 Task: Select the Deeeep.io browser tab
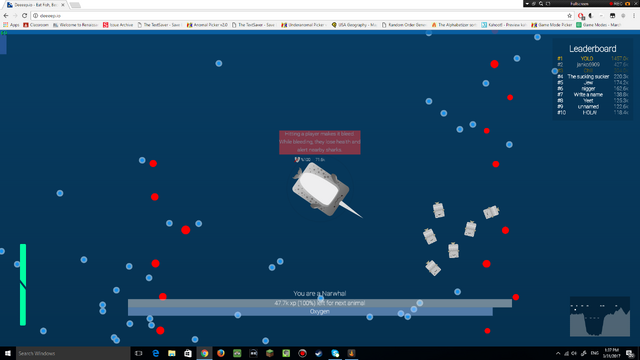click(36, 5)
